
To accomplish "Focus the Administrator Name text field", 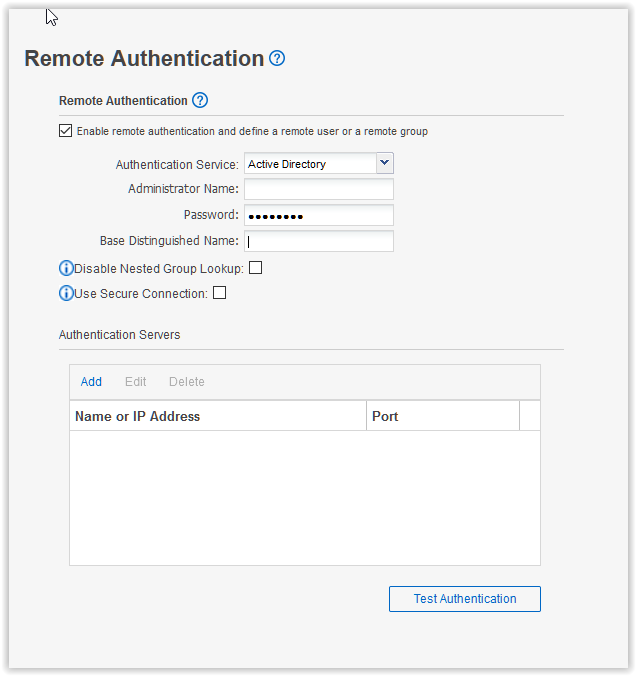I will point(319,189).
